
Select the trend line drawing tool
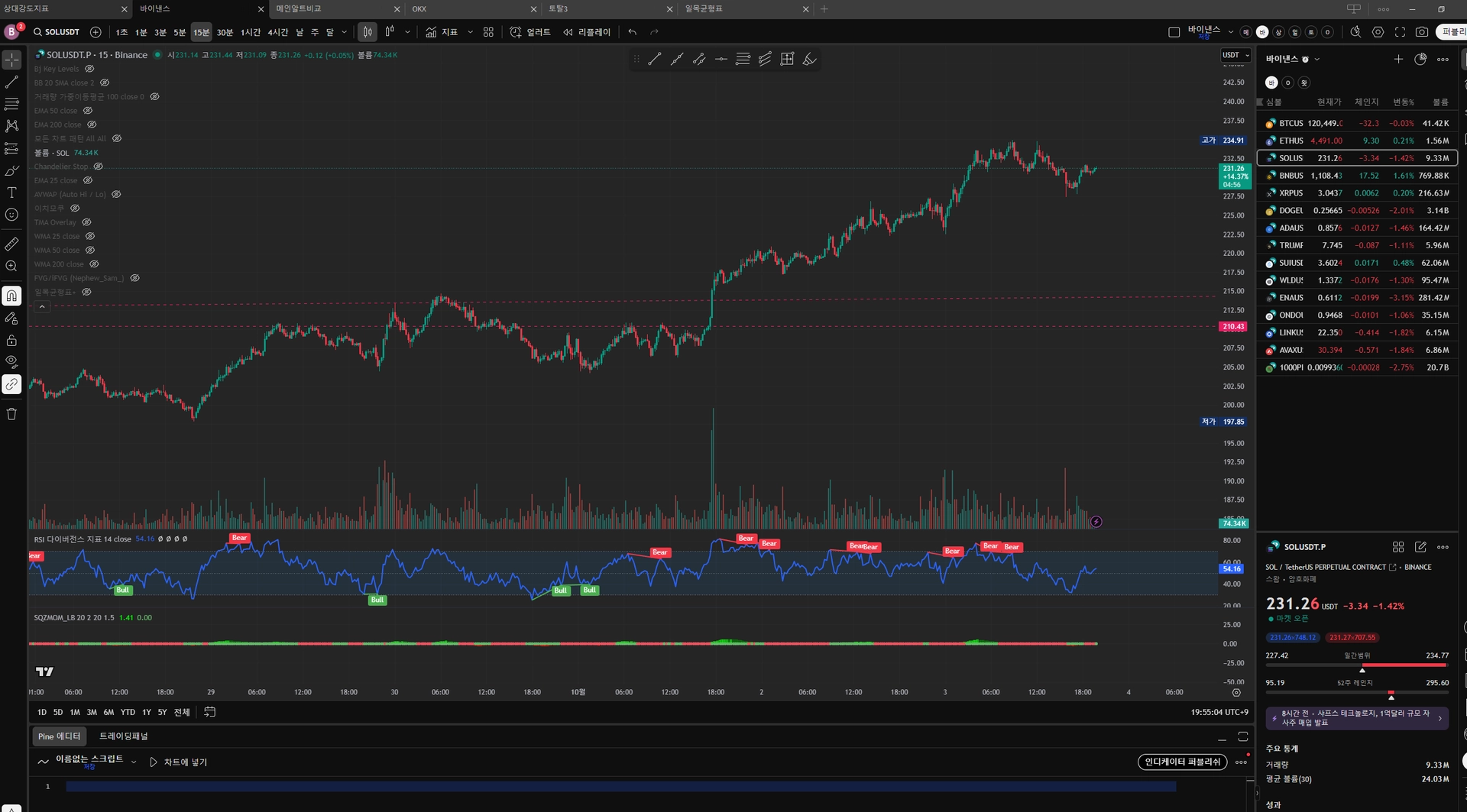pyautogui.click(x=12, y=82)
